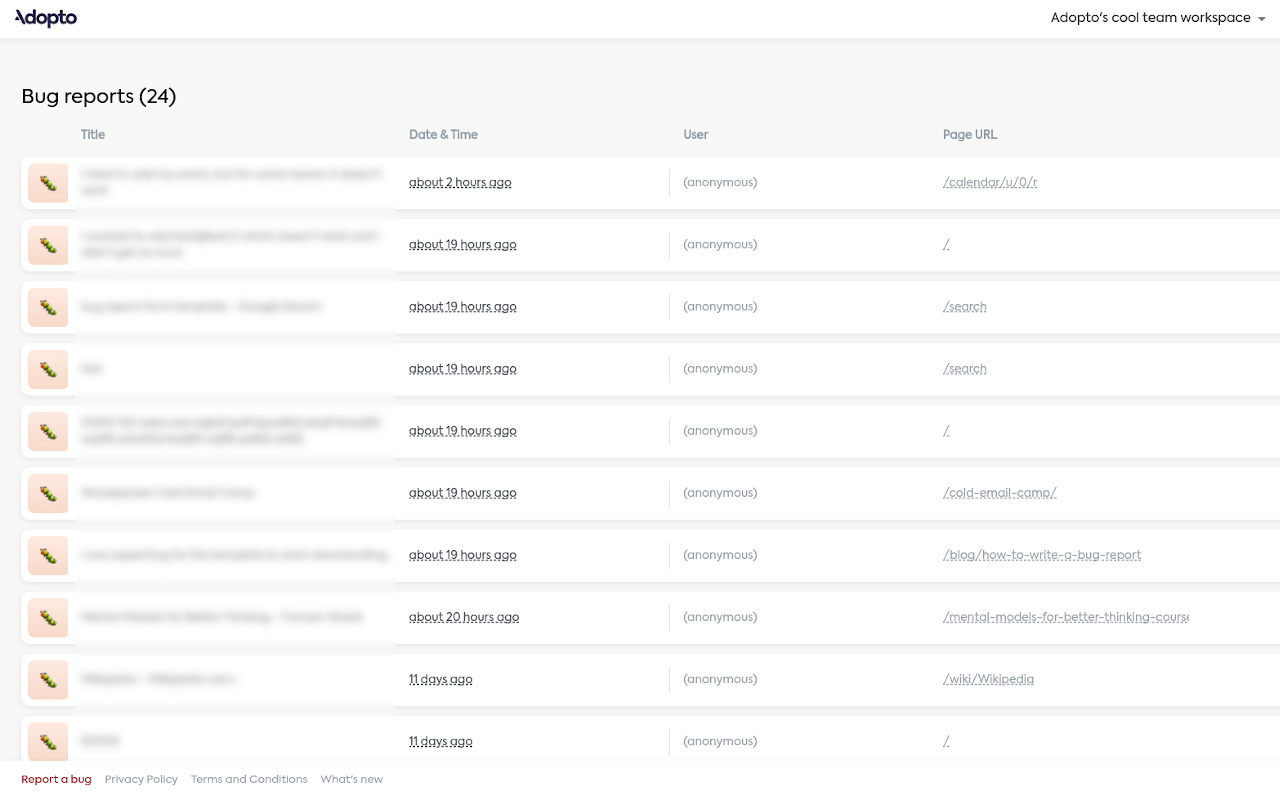Click bug icon of the mental-models report
Image resolution: width=1280 pixels, height=800 pixels.
pos(48,617)
